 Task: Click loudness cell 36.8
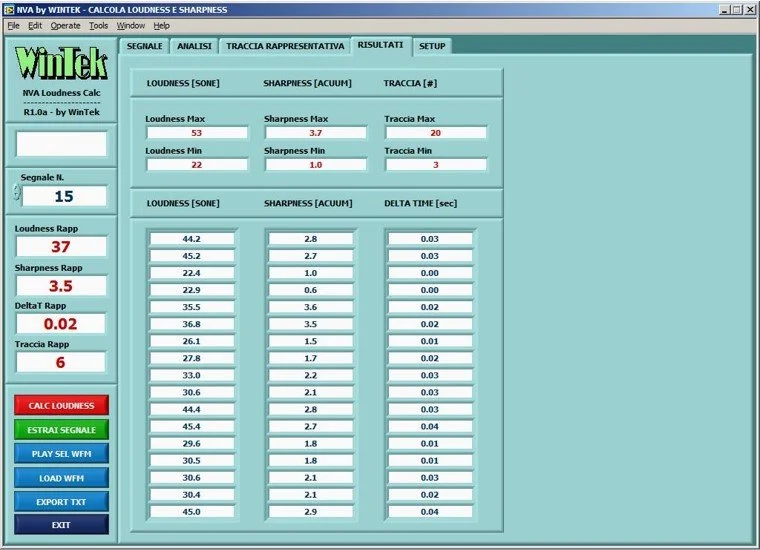tap(192, 324)
